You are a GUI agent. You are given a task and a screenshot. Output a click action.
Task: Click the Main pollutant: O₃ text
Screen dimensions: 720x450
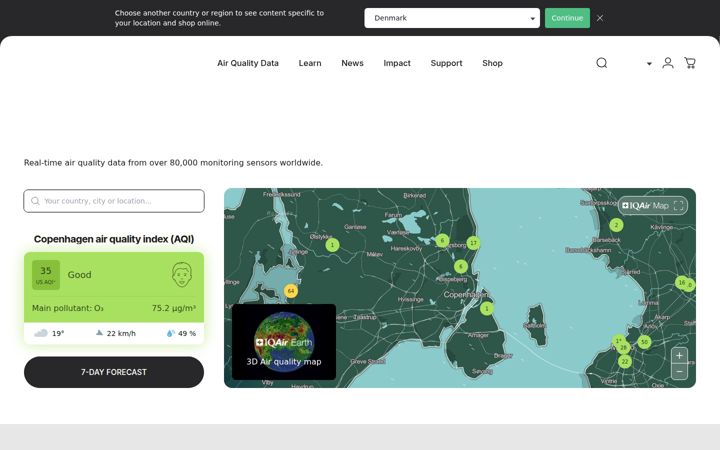pyautogui.click(x=68, y=308)
